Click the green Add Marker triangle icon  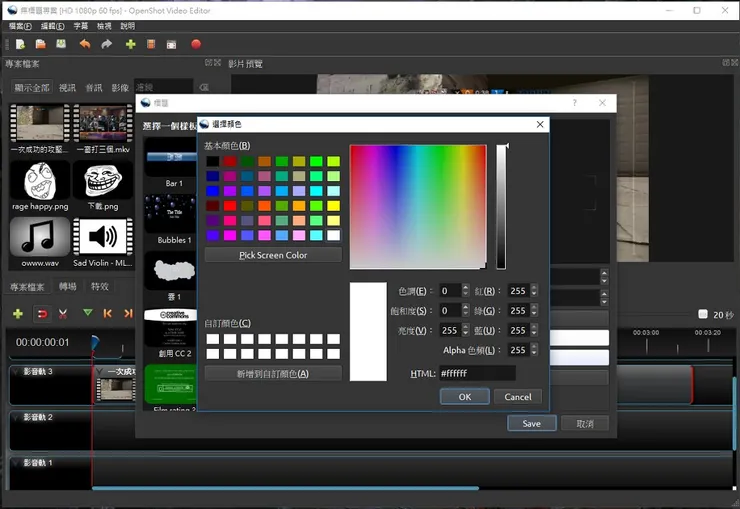[88, 314]
